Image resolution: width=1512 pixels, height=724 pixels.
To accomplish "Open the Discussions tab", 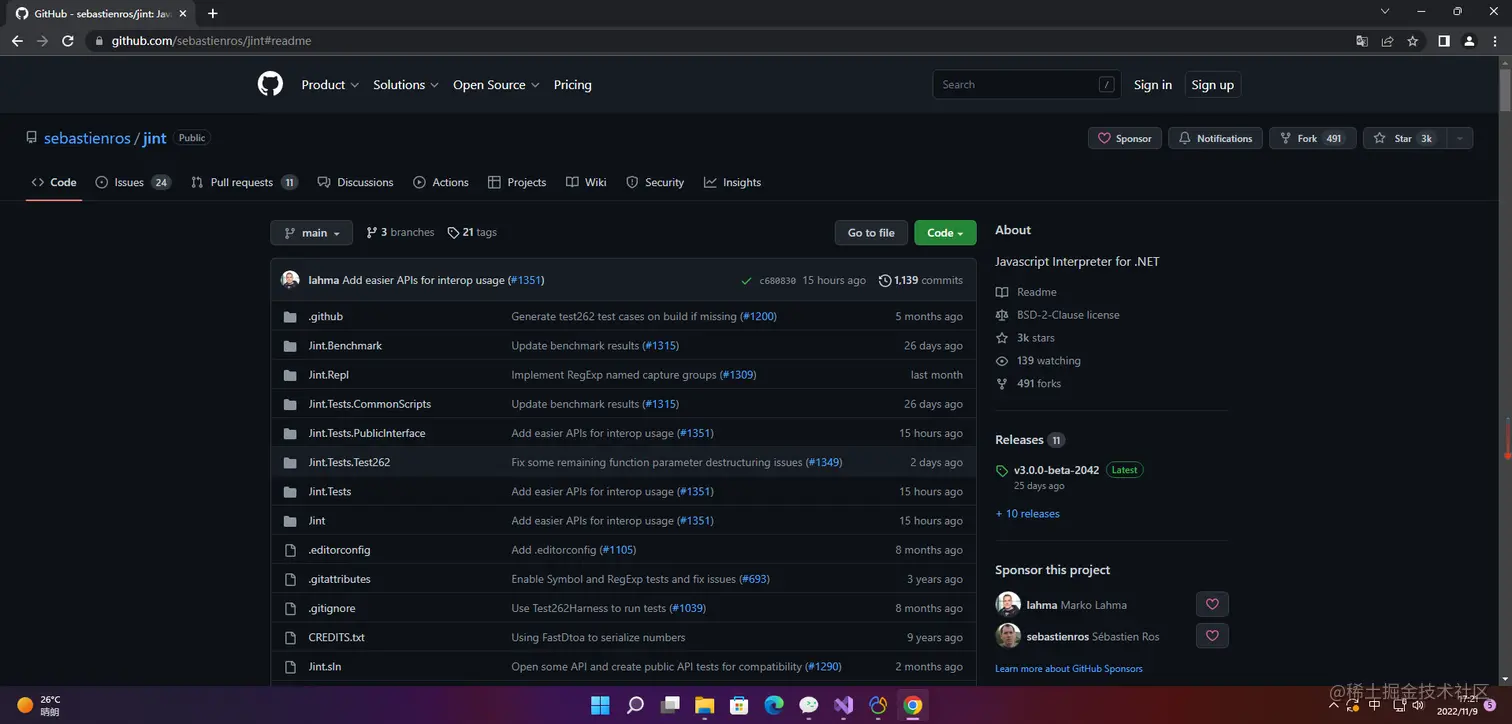I will pyautogui.click(x=355, y=182).
